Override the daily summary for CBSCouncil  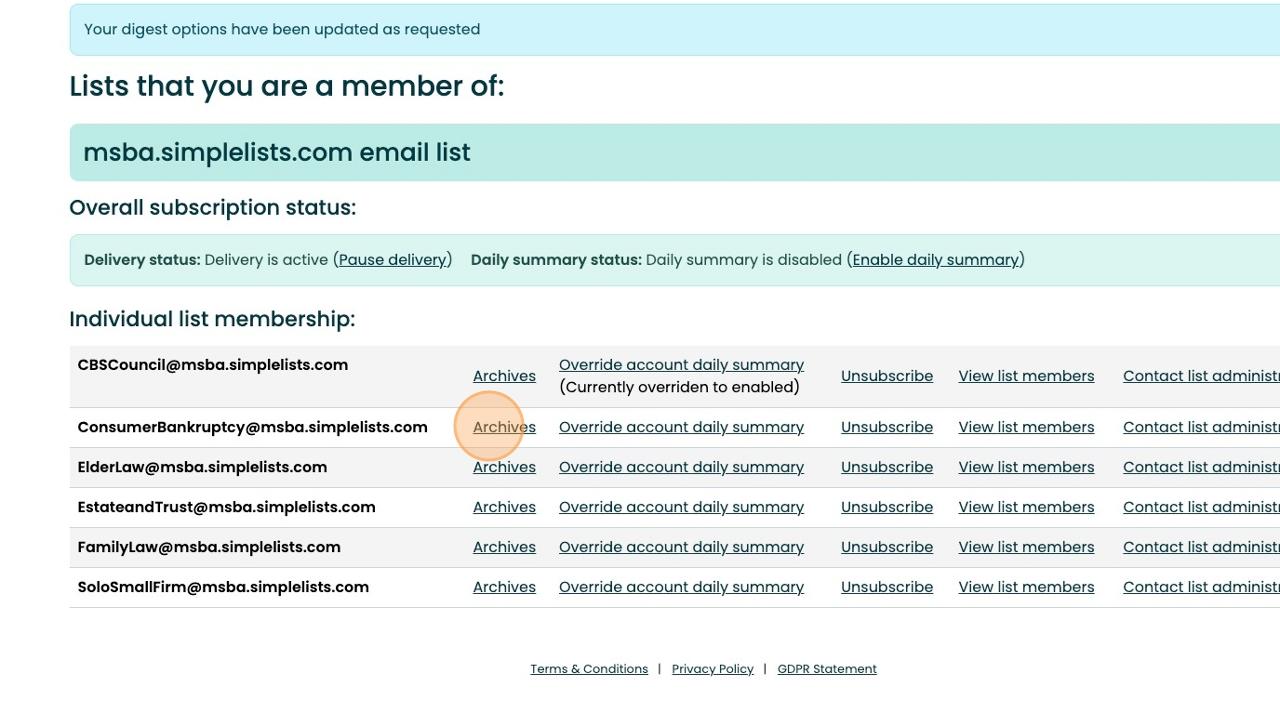click(681, 365)
